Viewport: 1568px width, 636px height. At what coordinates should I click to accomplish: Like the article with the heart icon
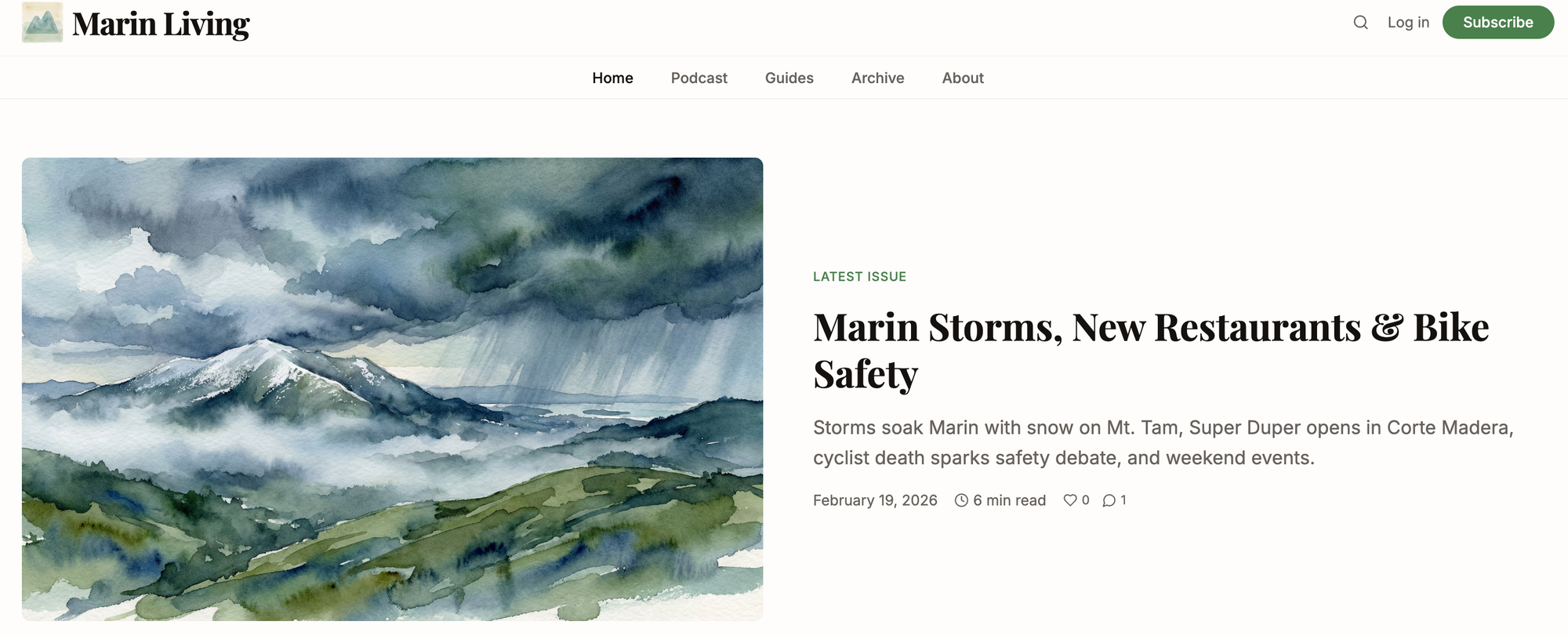coord(1069,500)
